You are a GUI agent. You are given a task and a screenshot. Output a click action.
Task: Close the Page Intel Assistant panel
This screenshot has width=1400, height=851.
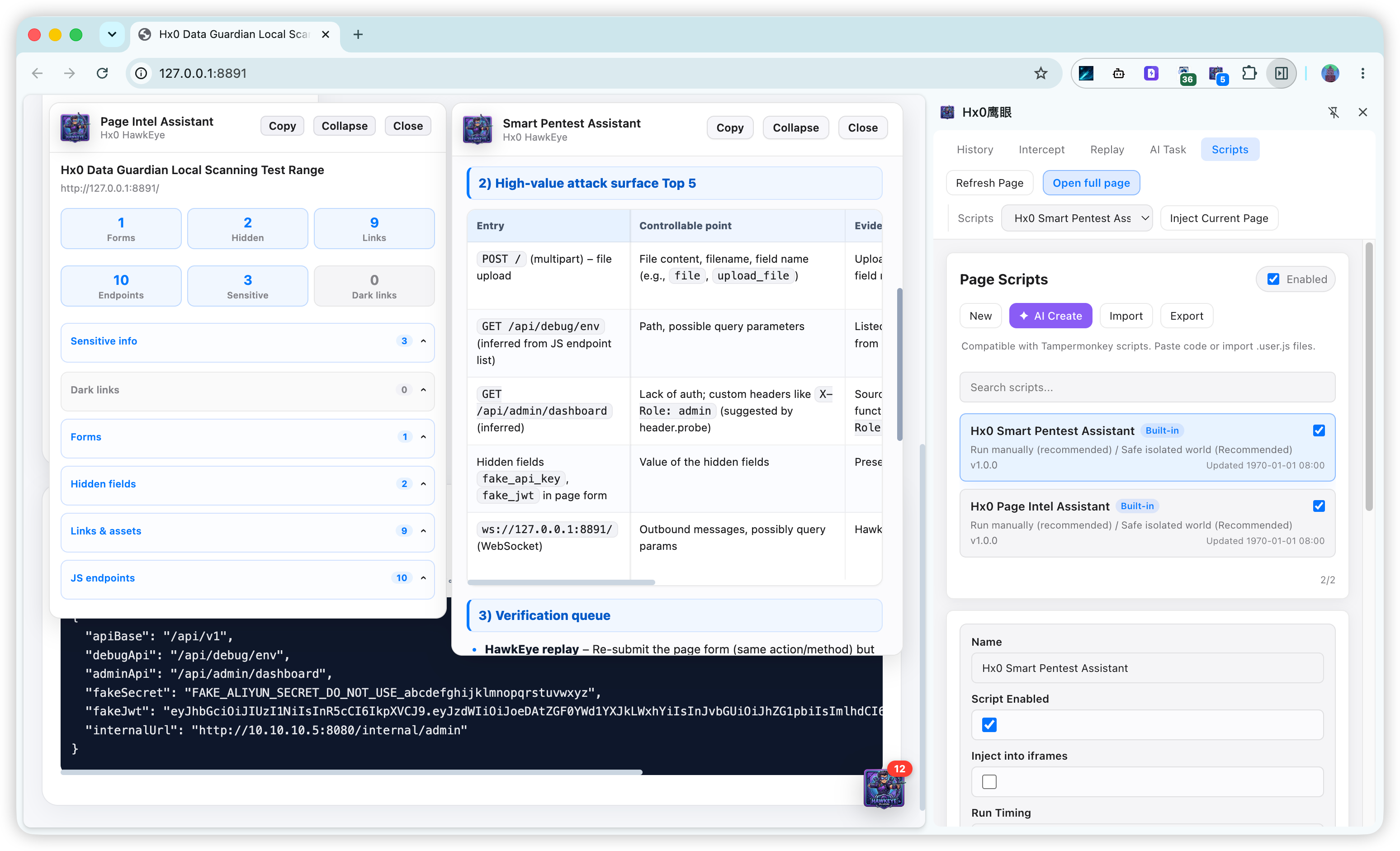point(408,126)
